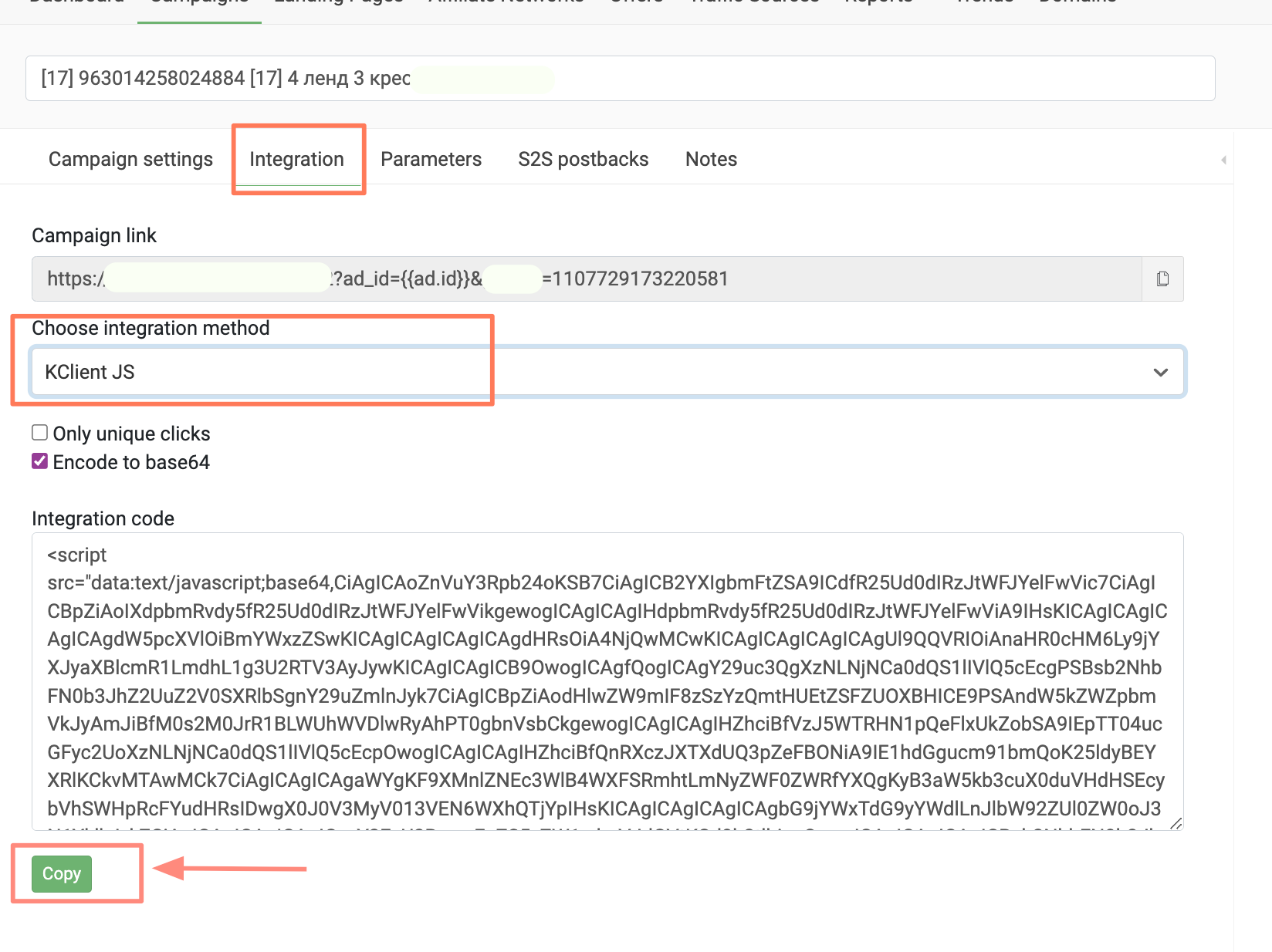Image resolution: width=1272 pixels, height=952 pixels.
Task: Click the "Integration code" label
Action: pos(103,518)
